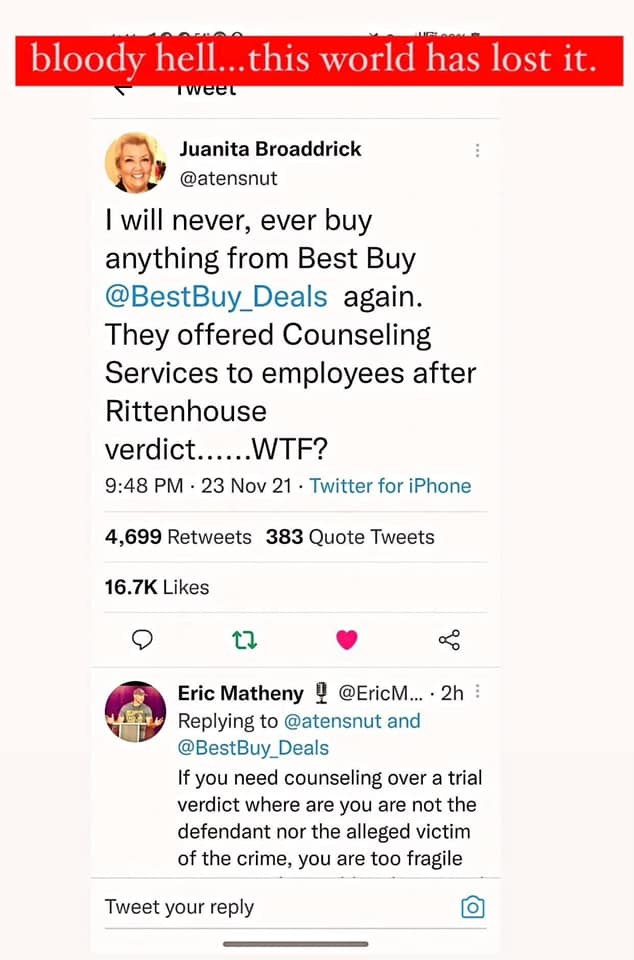Image resolution: width=634 pixels, height=960 pixels.
Task: View the 16.7K Likes list
Action: 157,587
